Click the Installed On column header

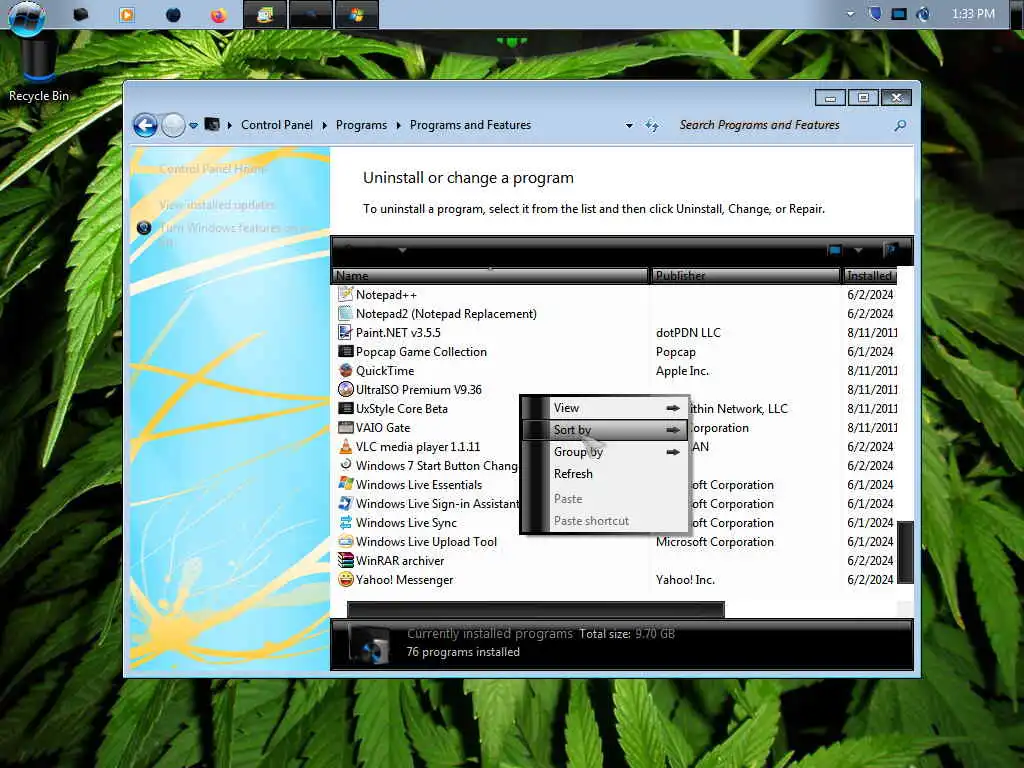click(x=870, y=276)
